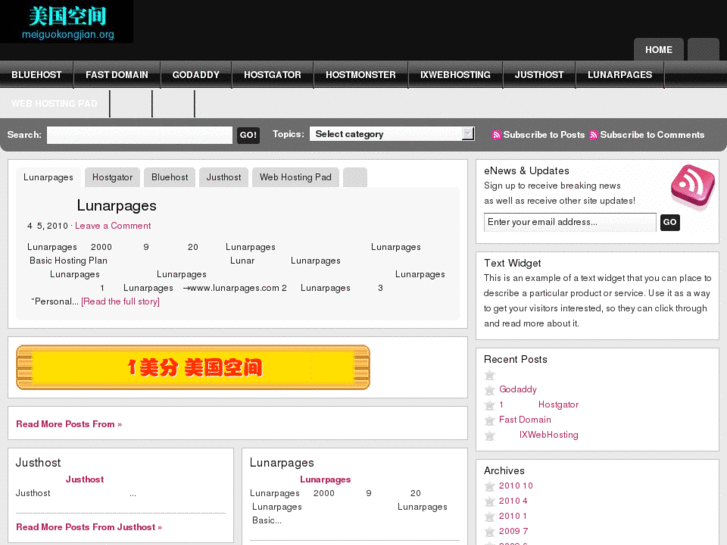
Task: Click Read More Posts From Justhost link
Action: coord(89,527)
